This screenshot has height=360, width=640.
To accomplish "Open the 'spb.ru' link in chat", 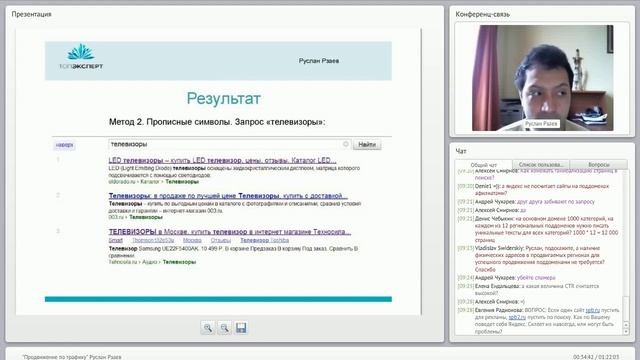I will [593, 310].
